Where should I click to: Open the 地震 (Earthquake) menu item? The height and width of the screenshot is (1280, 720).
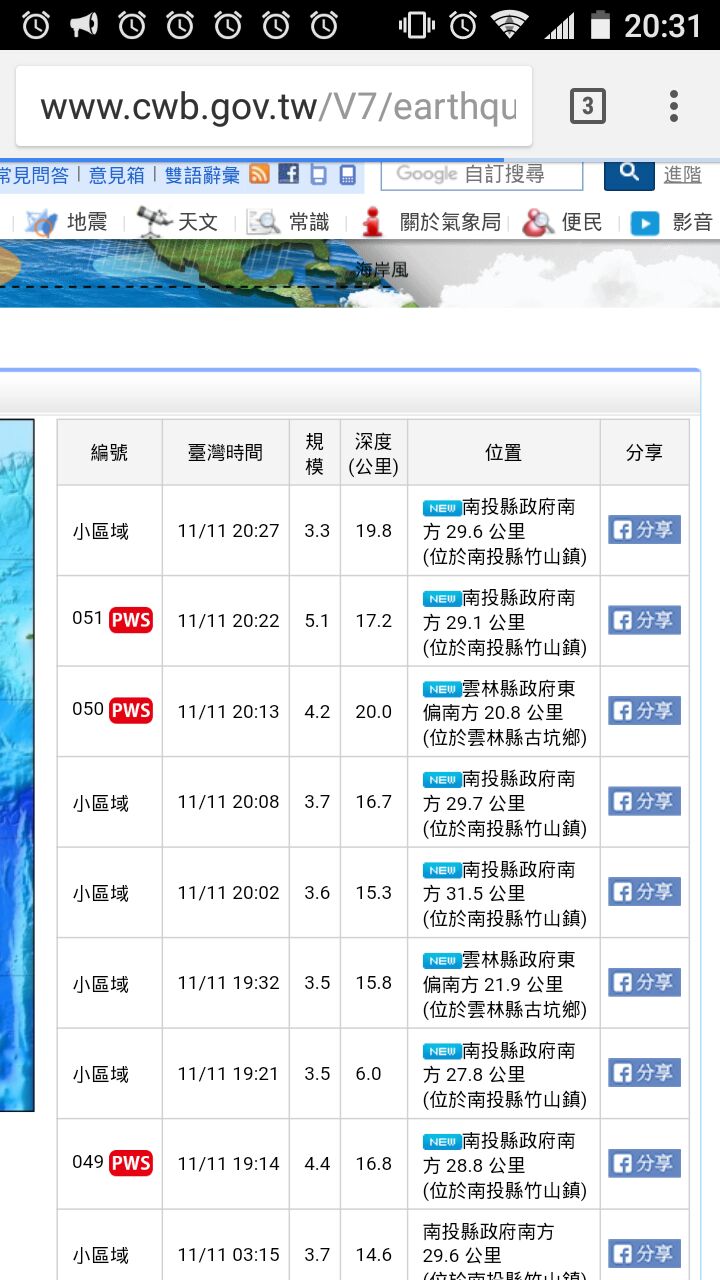click(68, 222)
